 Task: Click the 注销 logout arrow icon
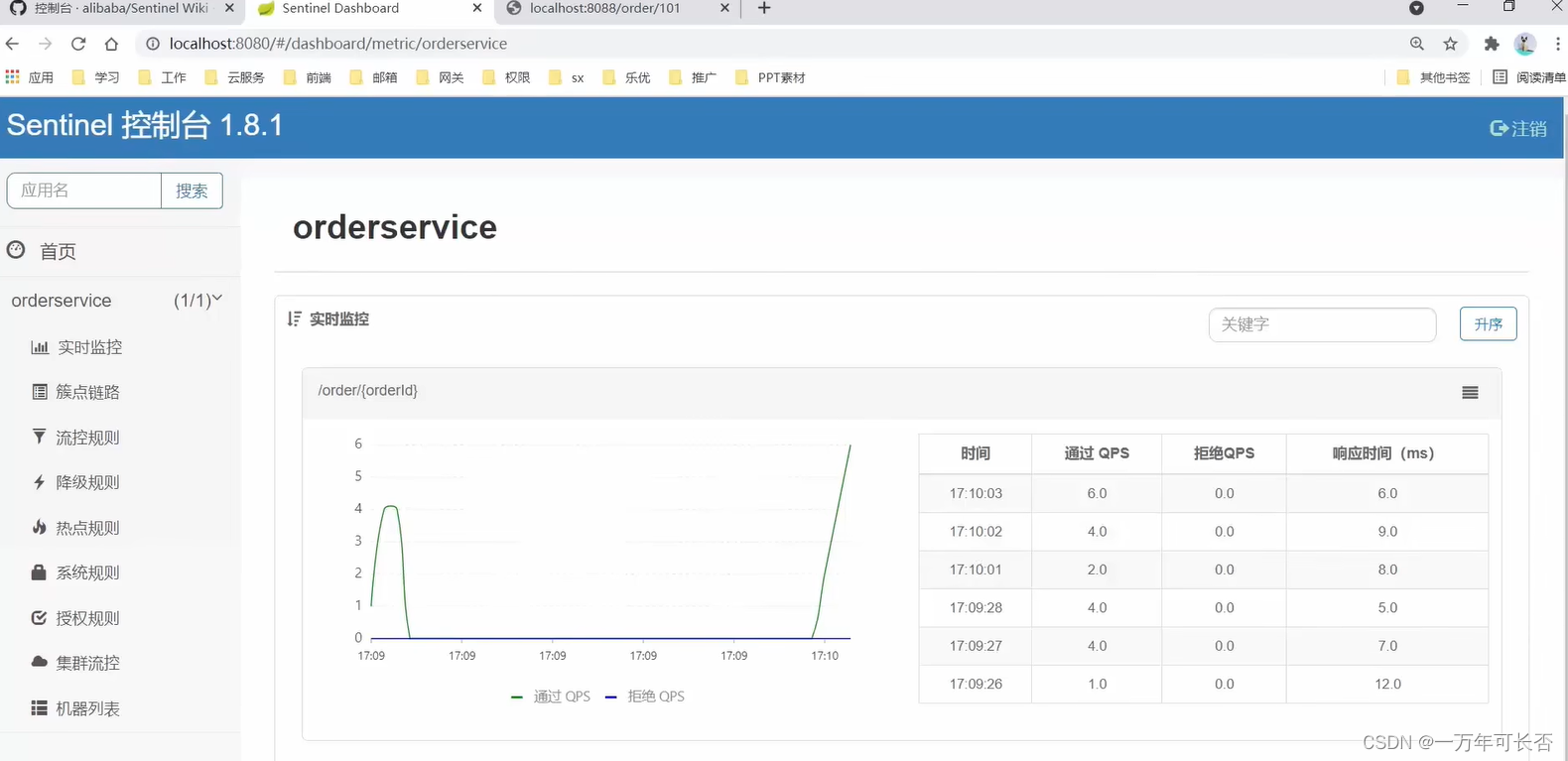[x=1499, y=128]
